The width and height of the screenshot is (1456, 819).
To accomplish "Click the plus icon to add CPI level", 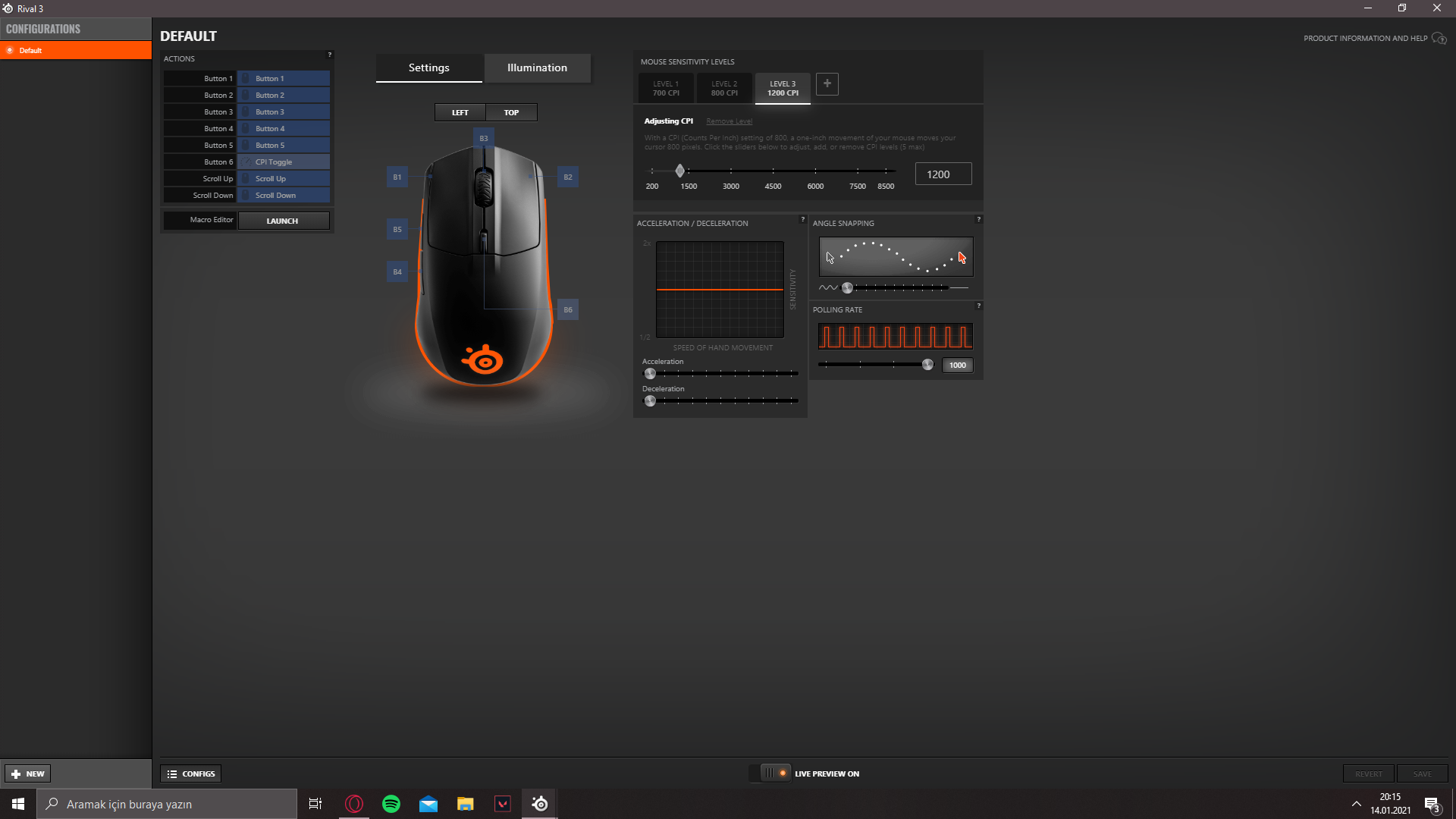I will (x=827, y=84).
